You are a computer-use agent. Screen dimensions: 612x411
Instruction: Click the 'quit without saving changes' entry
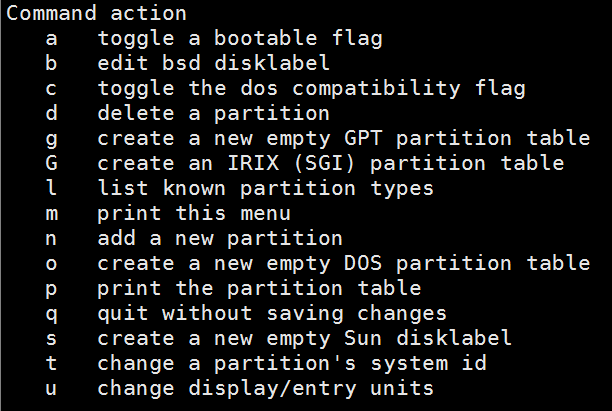point(272,313)
